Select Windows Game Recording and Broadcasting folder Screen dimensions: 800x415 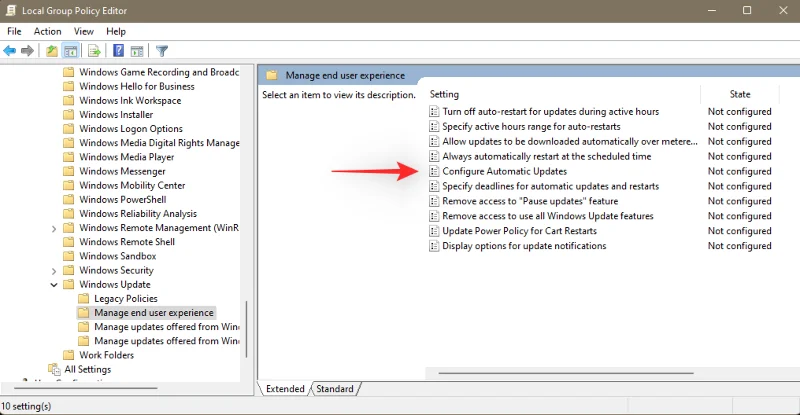click(x=159, y=72)
